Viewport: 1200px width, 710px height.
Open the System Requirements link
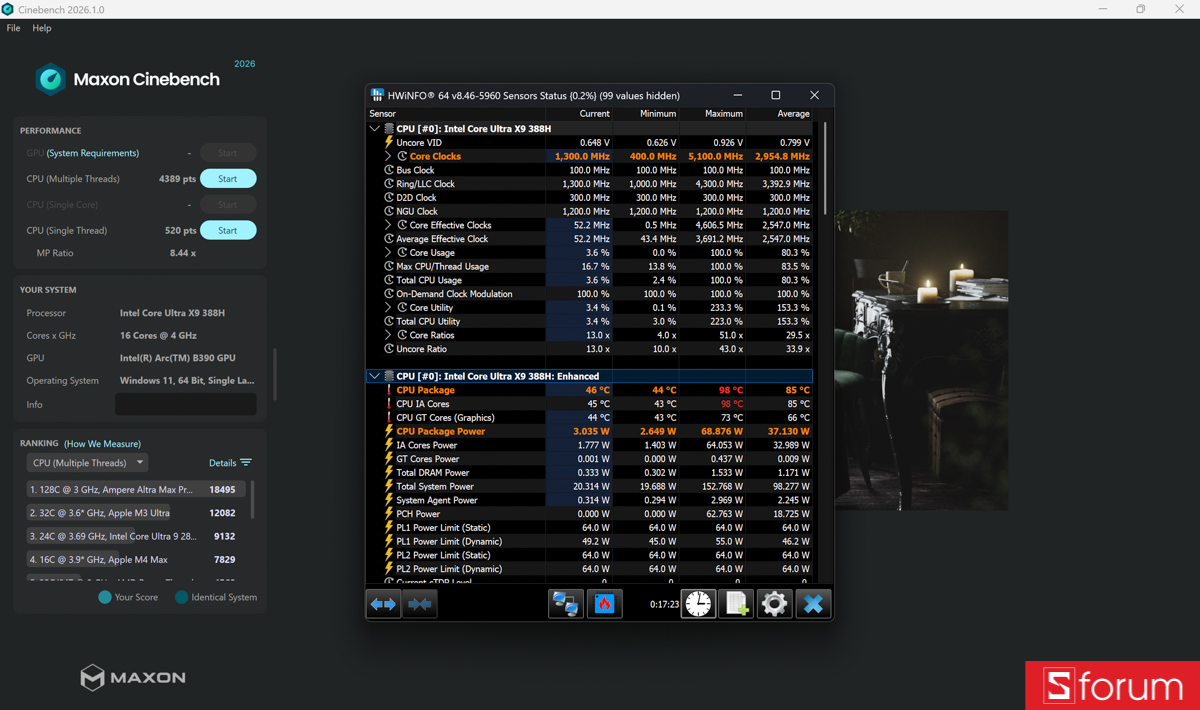[x=93, y=153]
